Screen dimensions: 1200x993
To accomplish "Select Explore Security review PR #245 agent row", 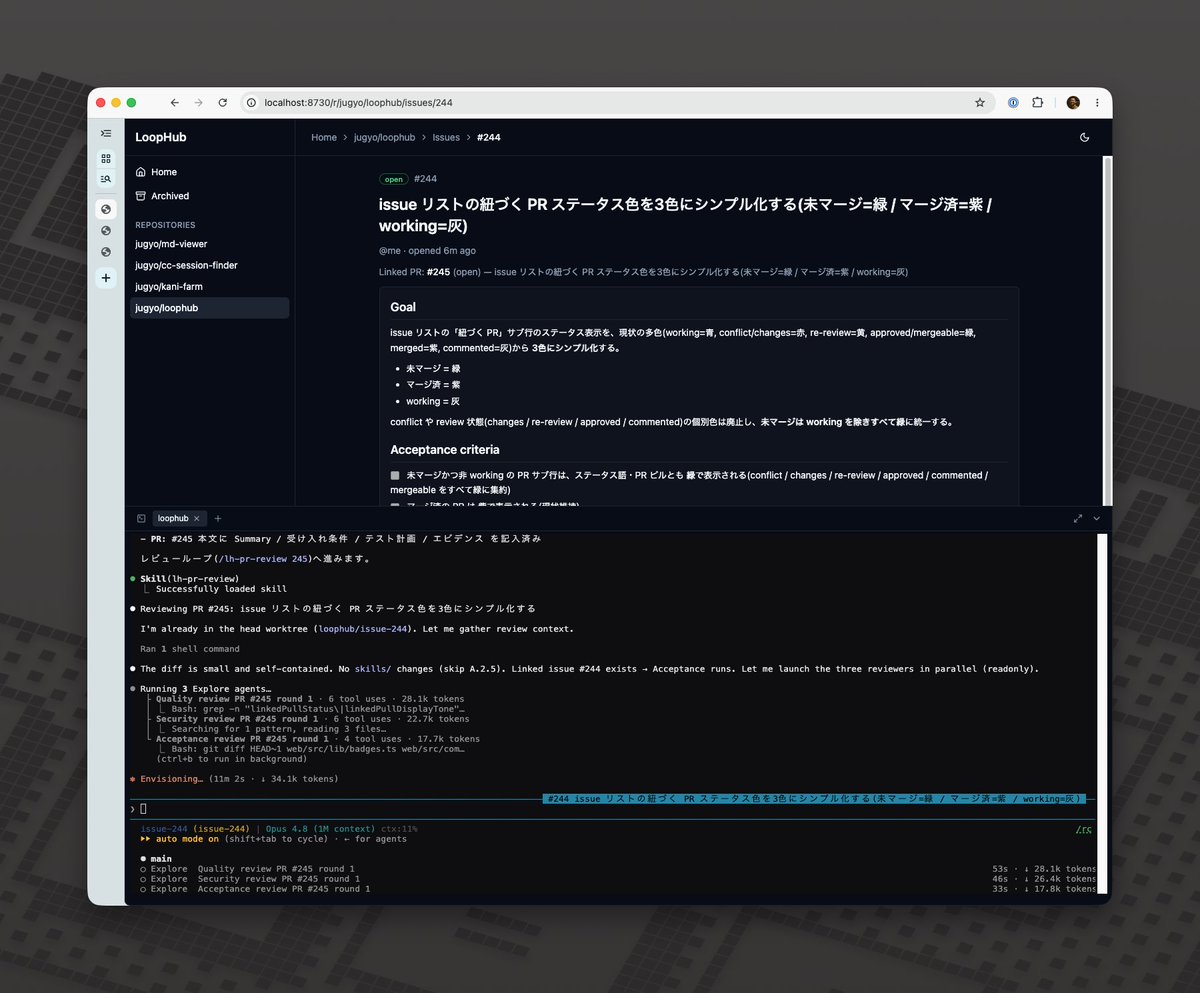I will coord(617,879).
